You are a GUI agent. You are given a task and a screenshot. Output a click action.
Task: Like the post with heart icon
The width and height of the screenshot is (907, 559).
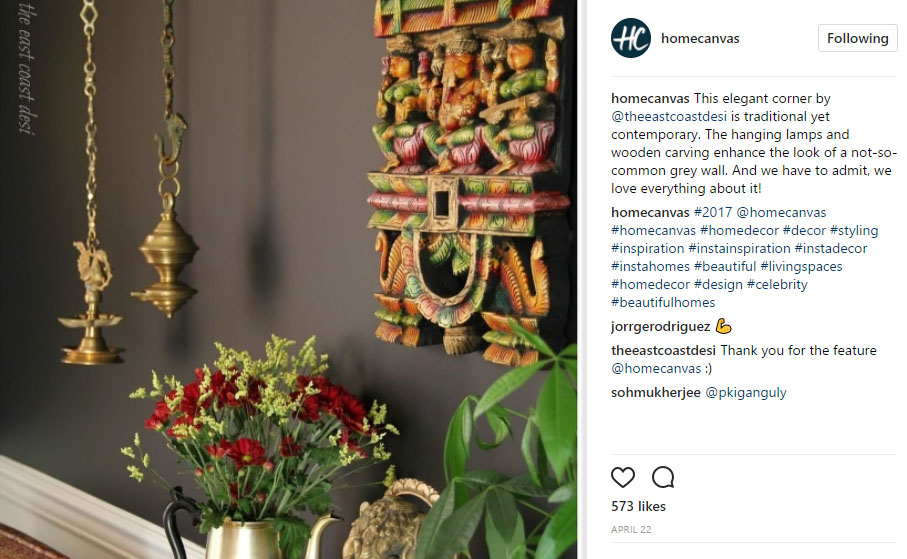coord(623,477)
